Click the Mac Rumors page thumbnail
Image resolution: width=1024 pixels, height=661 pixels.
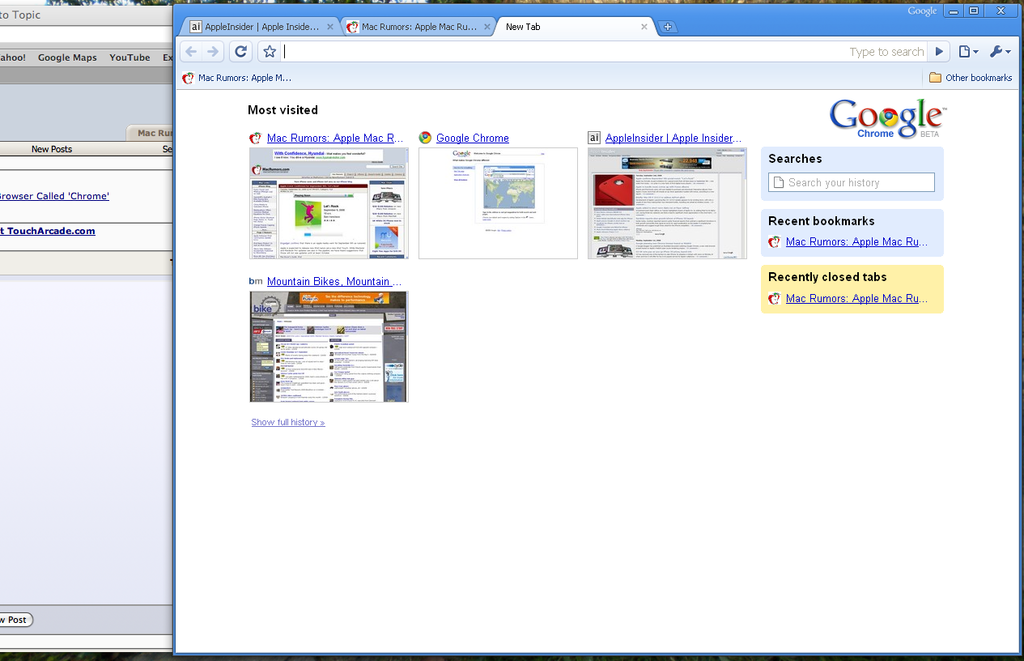(x=328, y=203)
